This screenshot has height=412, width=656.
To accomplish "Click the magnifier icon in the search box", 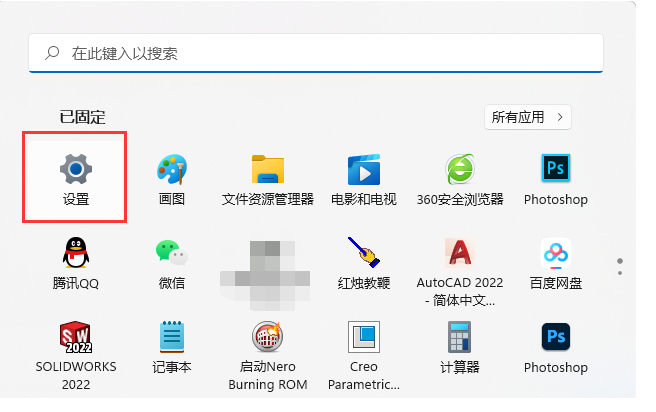I will tap(52, 53).
